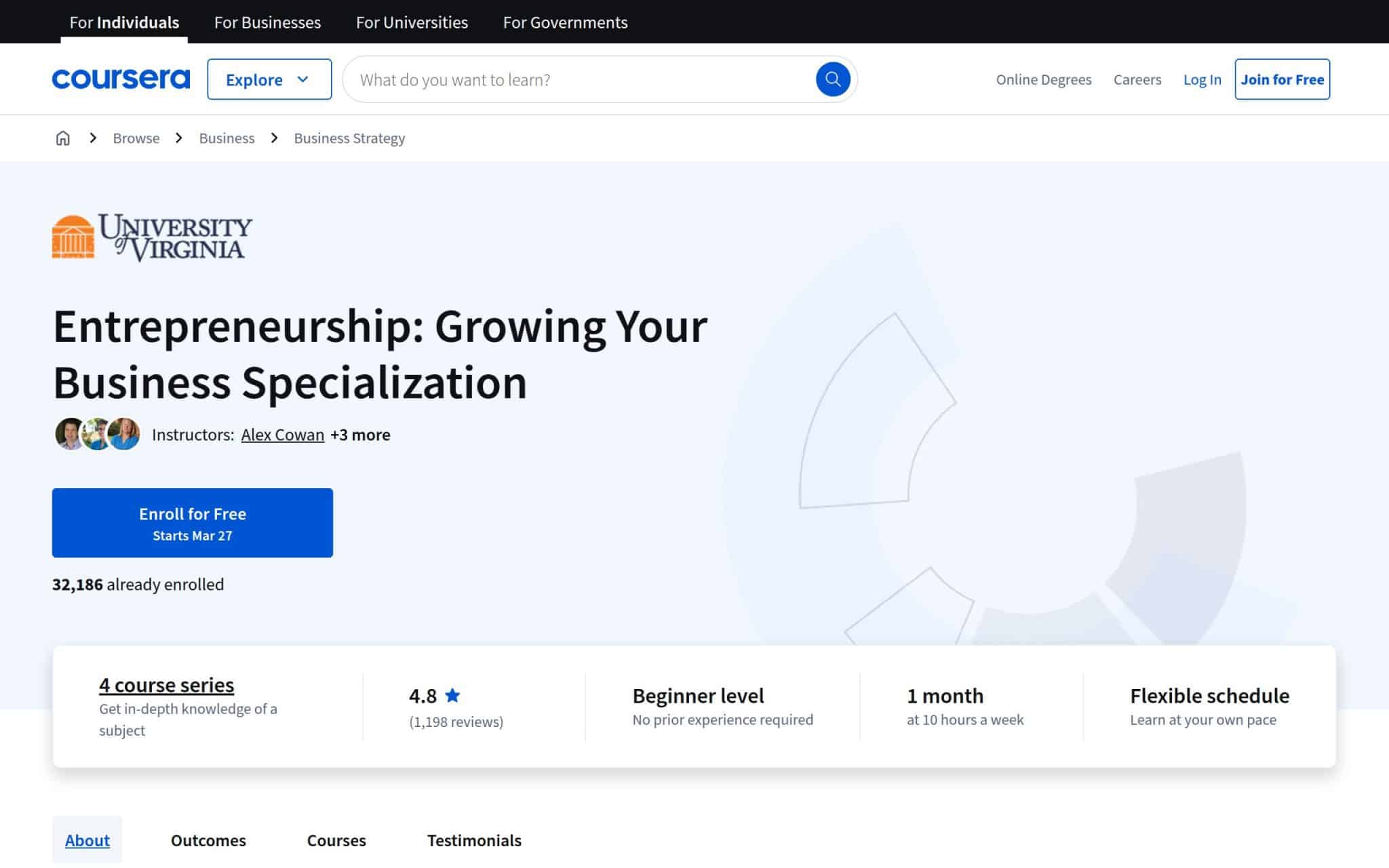Click '32,186 already enrolled' text

[138, 585]
